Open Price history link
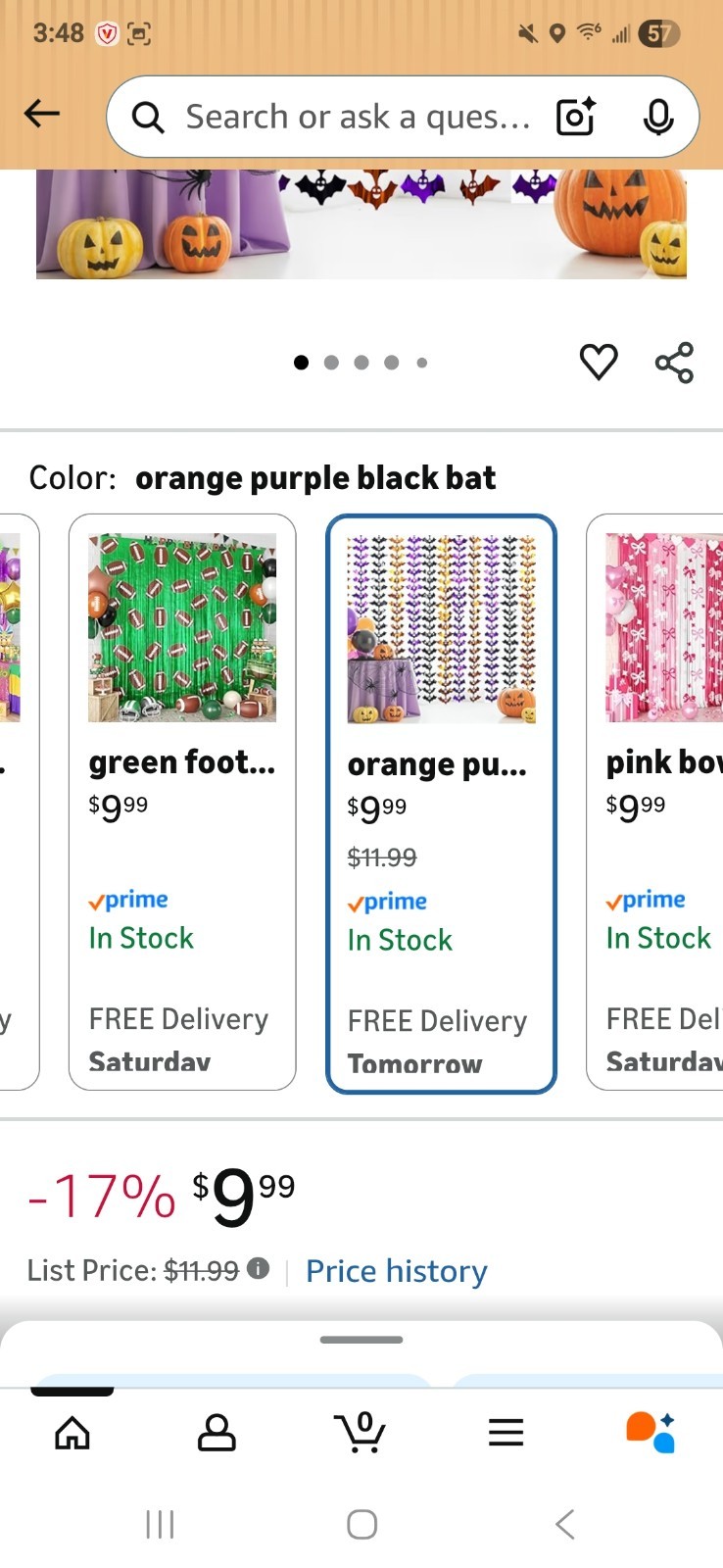The image size is (723, 1568). [x=397, y=1271]
